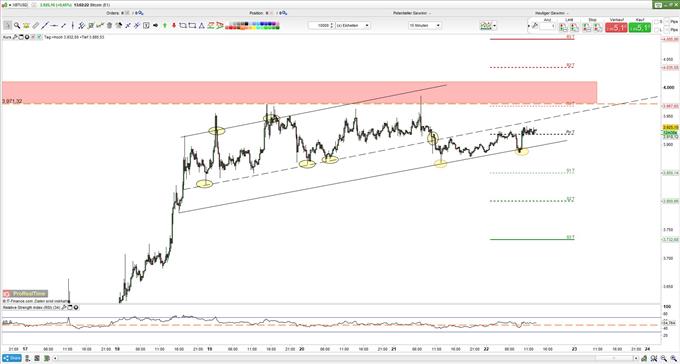The width and height of the screenshot is (680, 364).
Task: Pick the red color swatch
Action: click(232, 28)
